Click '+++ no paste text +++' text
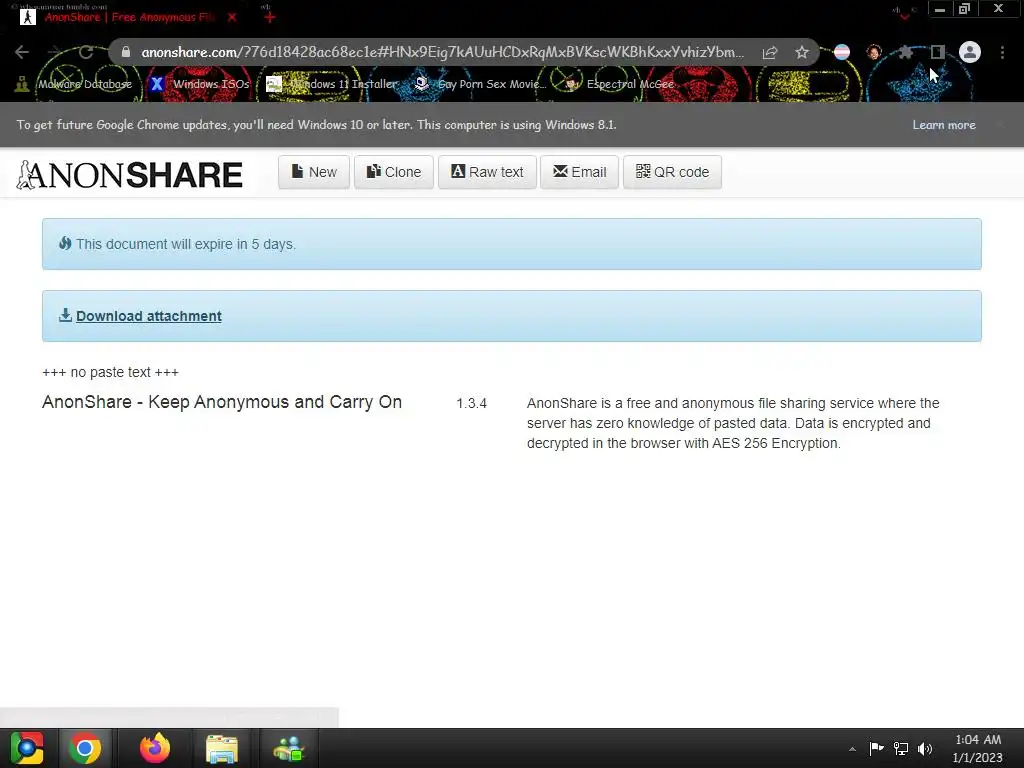 110,372
